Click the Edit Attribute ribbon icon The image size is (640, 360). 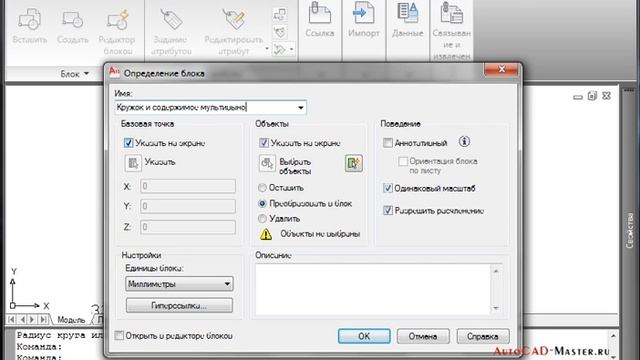(234, 19)
